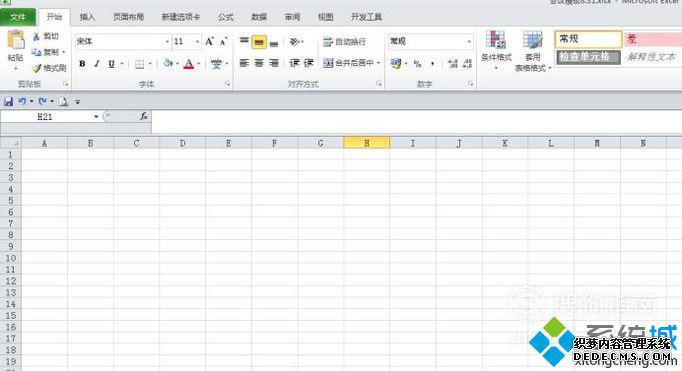Click the Select All corner of the grid
Viewport: 682px width, 371px height.
click(11, 143)
